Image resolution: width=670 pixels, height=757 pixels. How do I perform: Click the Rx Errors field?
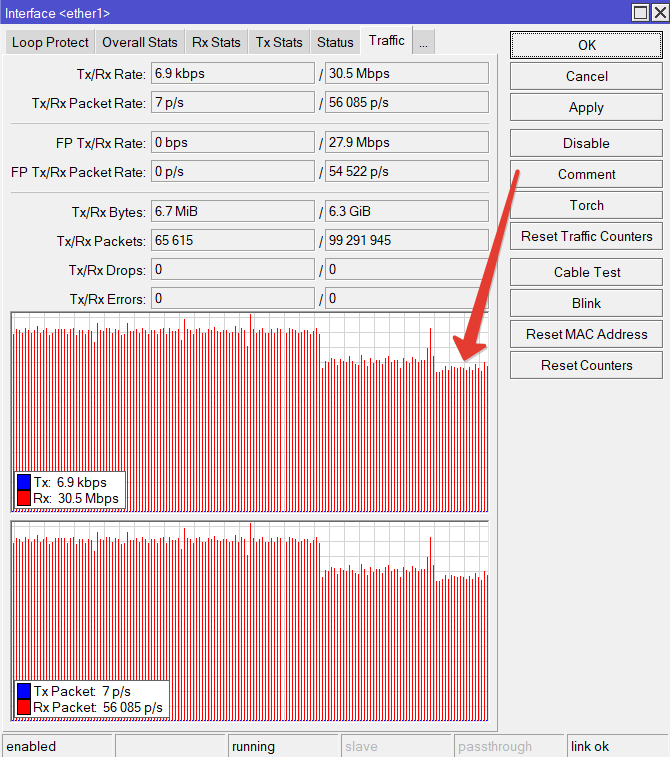point(406,298)
